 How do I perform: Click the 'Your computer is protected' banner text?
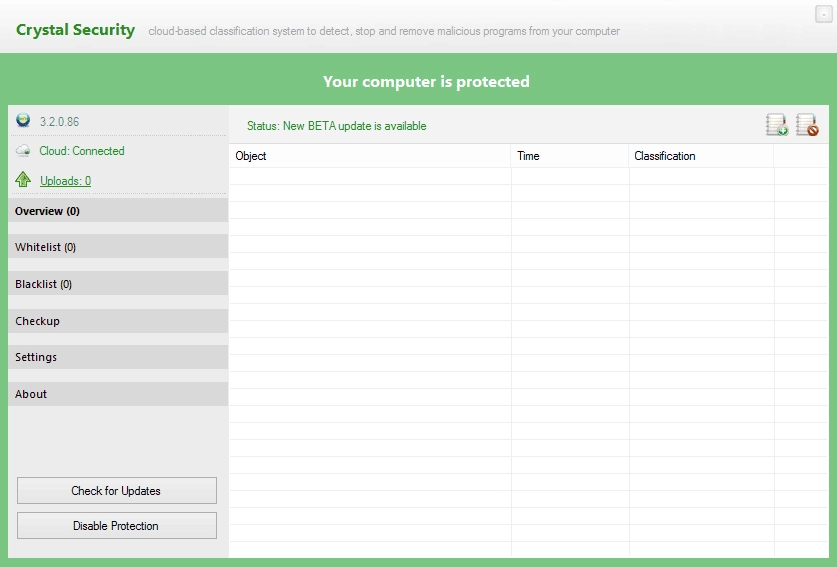pos(426,82)
